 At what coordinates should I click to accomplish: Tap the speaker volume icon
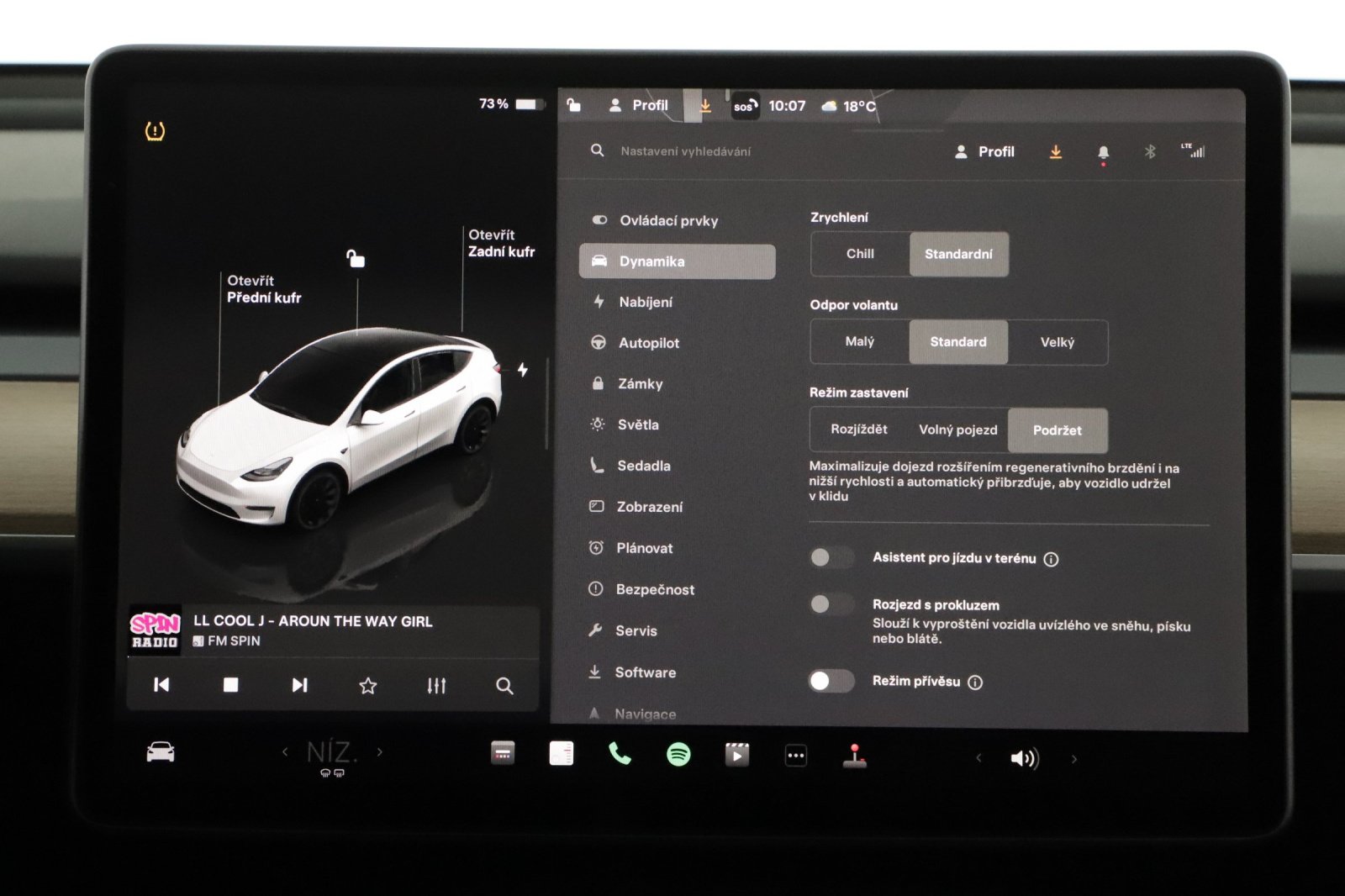[x=1025, y=759]
